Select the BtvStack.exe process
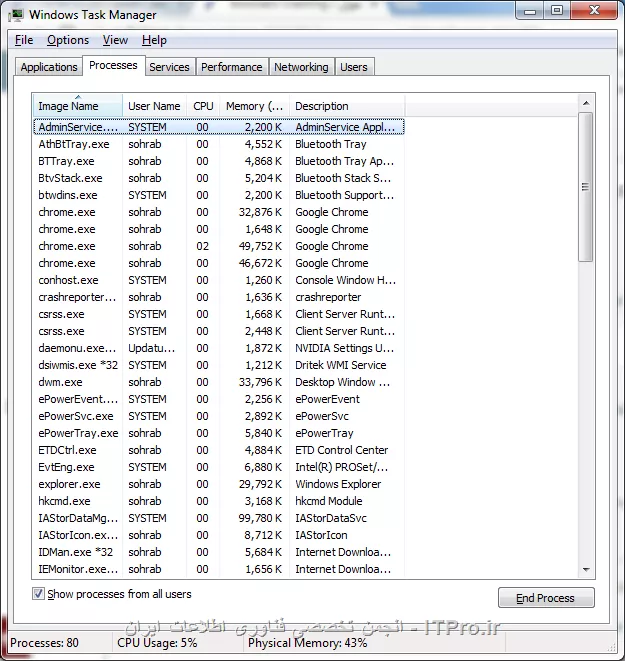 click(x=219, y=178)
